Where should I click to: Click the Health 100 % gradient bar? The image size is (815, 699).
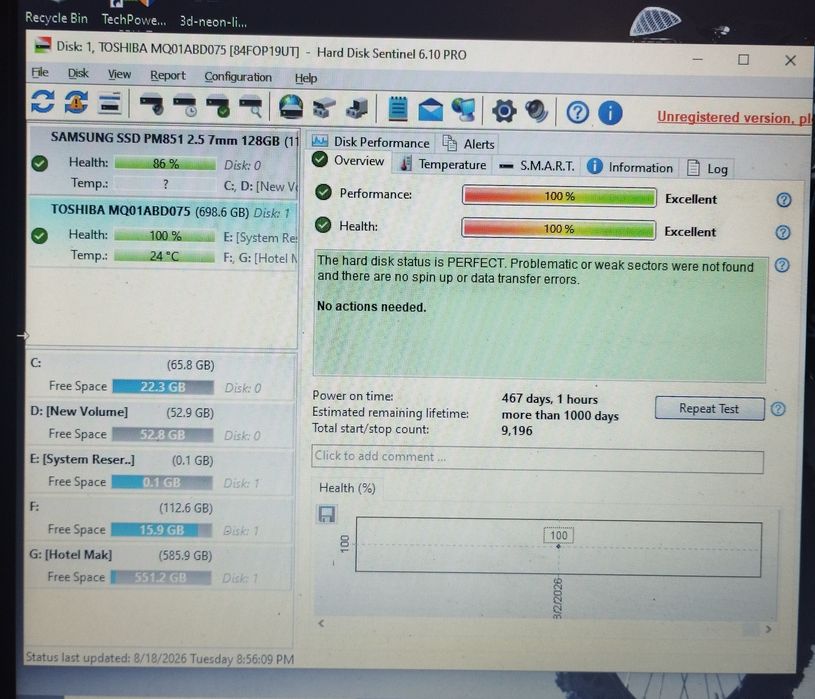[558, 229]
